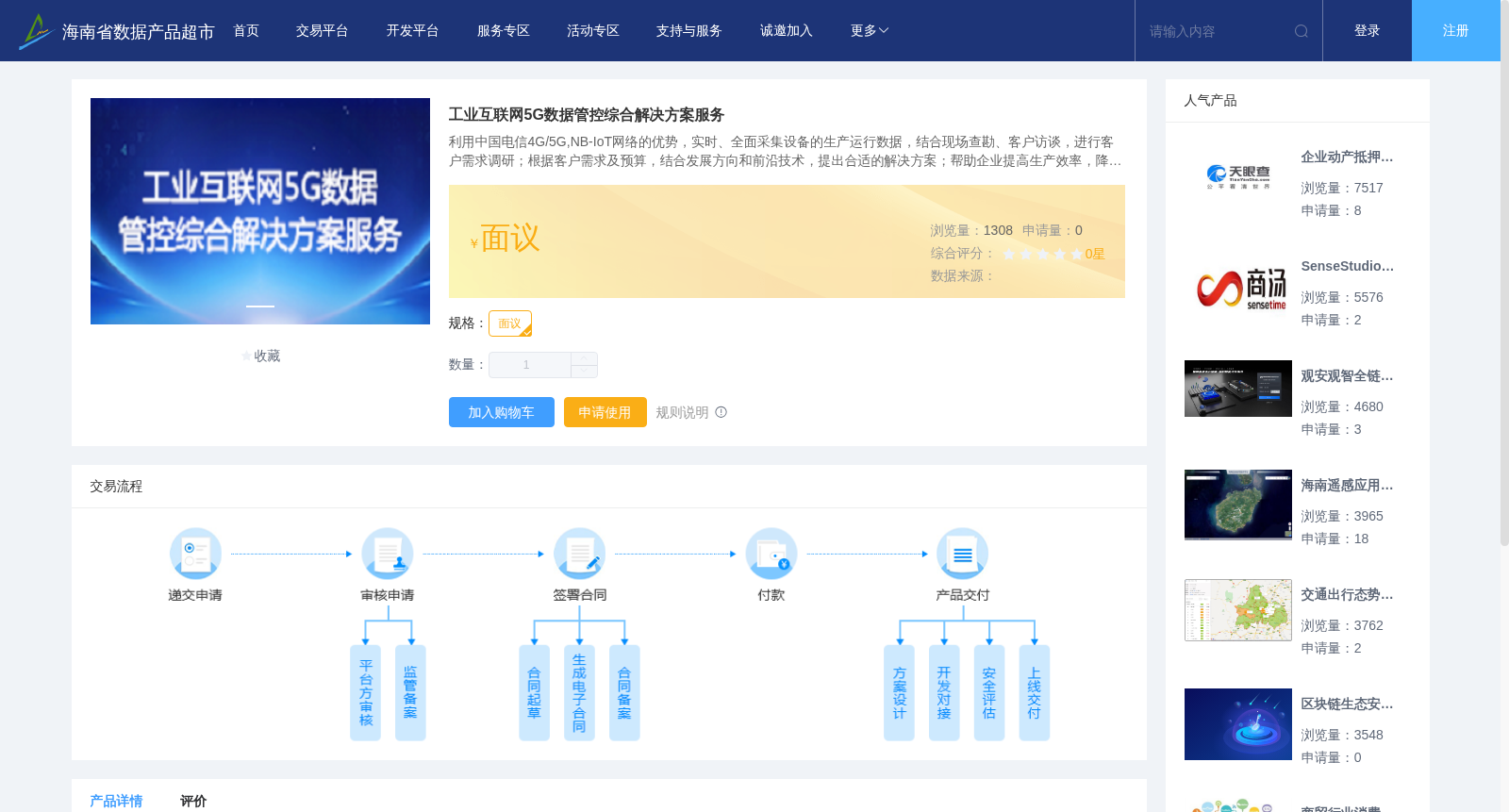This screenshot has width=1509, height=812.
Task: Click the 上线交付 sub-step box
Action: click(1035, 693)
